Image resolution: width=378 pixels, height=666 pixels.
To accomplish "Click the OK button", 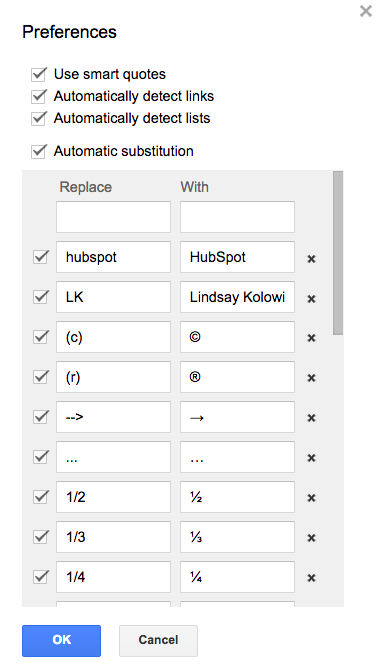I will pyautogui.click(x=62, y=641).
